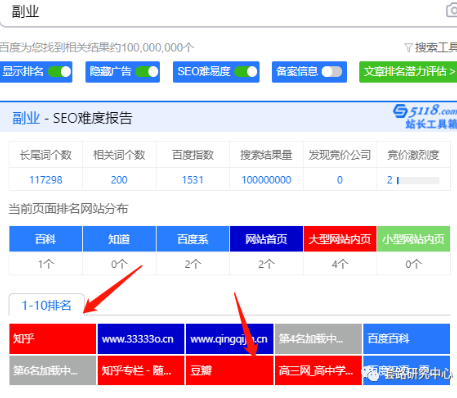This screenshot has width=457, height=398.
Task: Click the 5118.com logo
Action: coord(425,117)
